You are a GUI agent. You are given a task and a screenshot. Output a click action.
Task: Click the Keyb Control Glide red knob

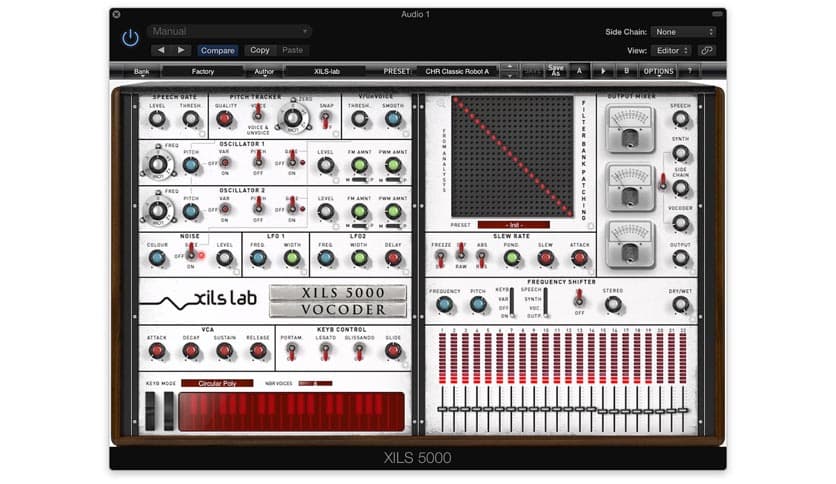(393, 351)
